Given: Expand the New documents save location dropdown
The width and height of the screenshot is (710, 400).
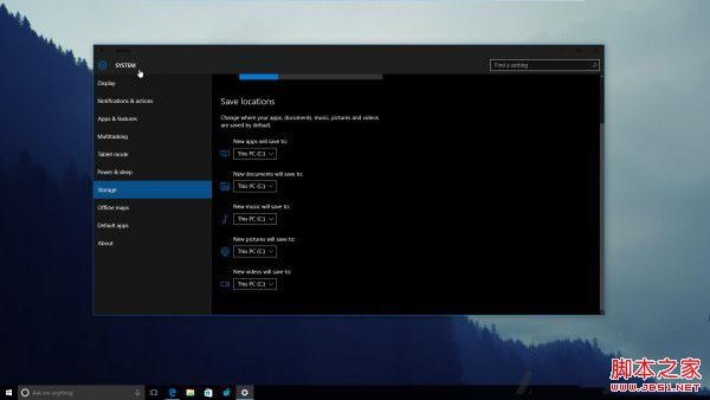Looking at the screenshot, I should point(255,186).
